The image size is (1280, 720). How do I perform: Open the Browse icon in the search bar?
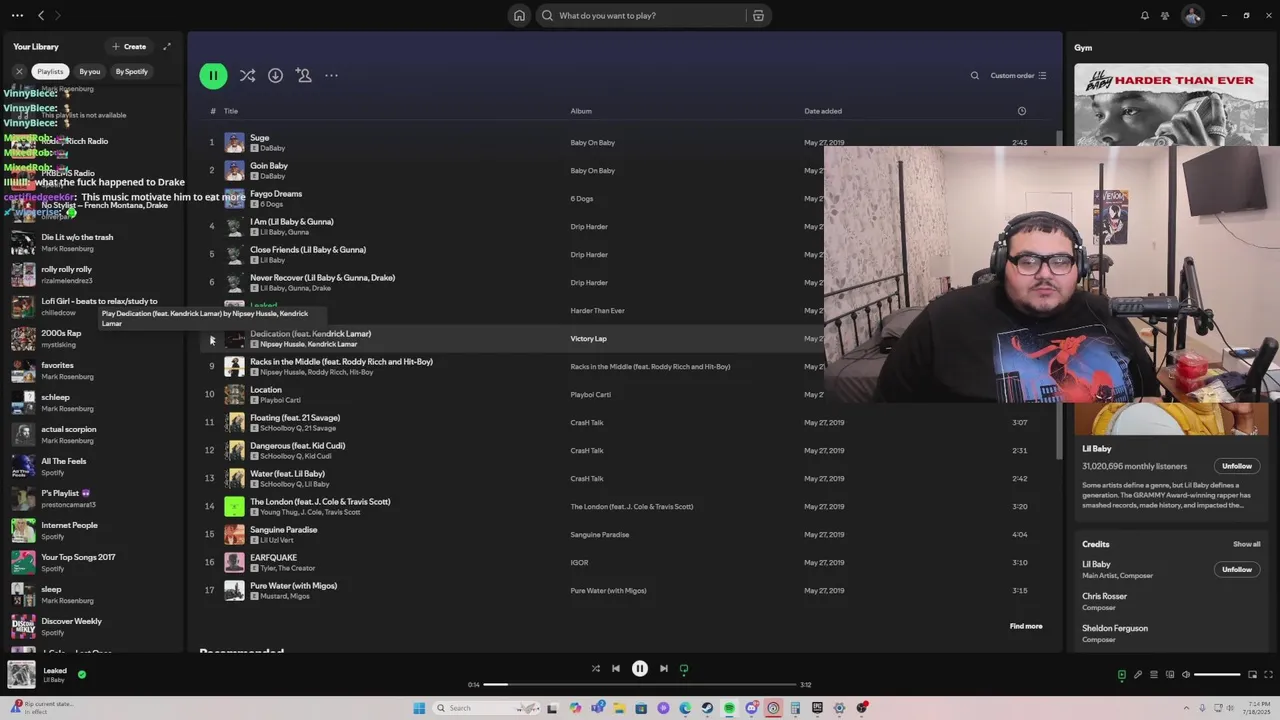(x=758, y=15)
